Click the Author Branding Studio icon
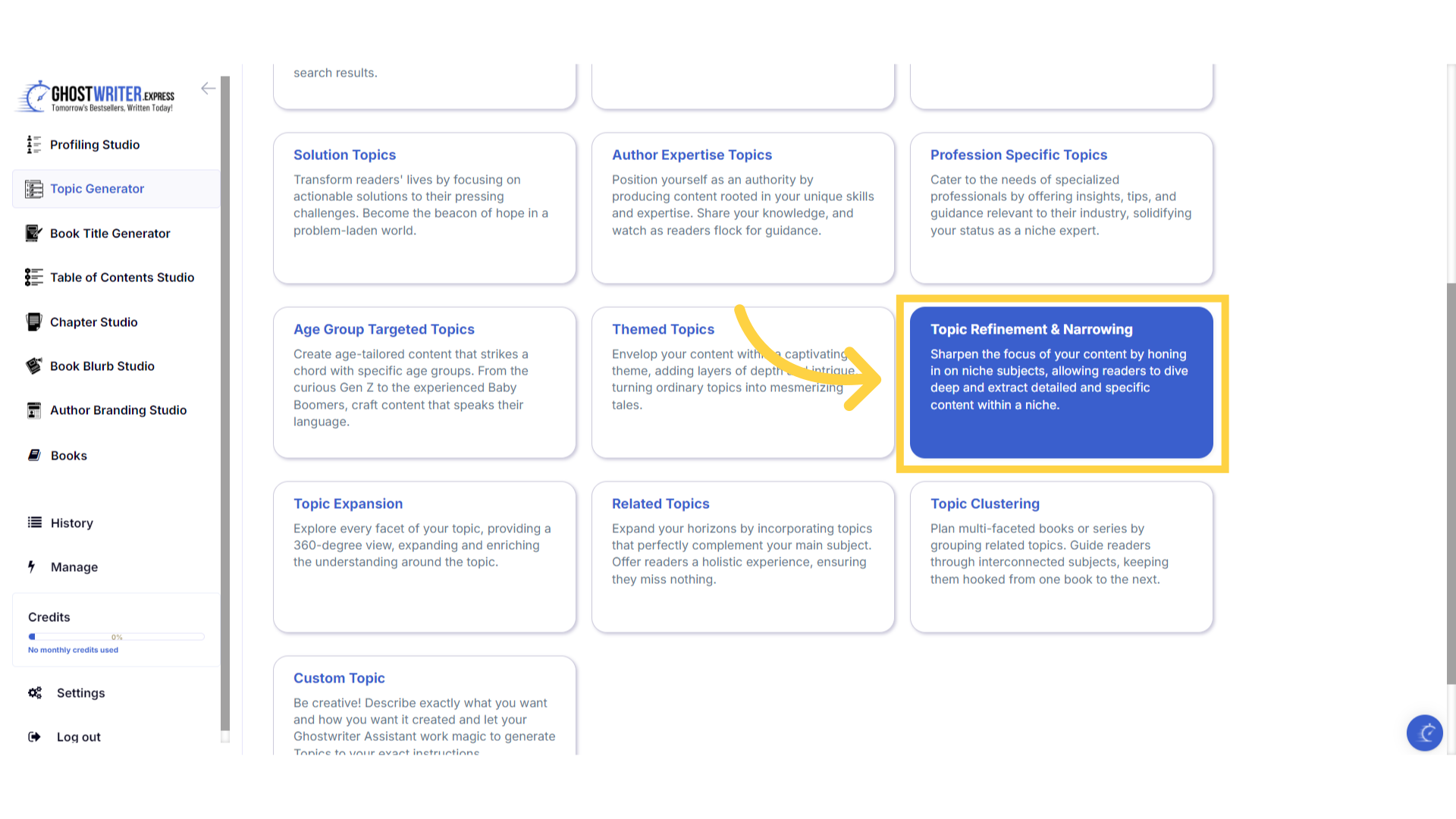The image size is (1456, 819). [33, 410]
